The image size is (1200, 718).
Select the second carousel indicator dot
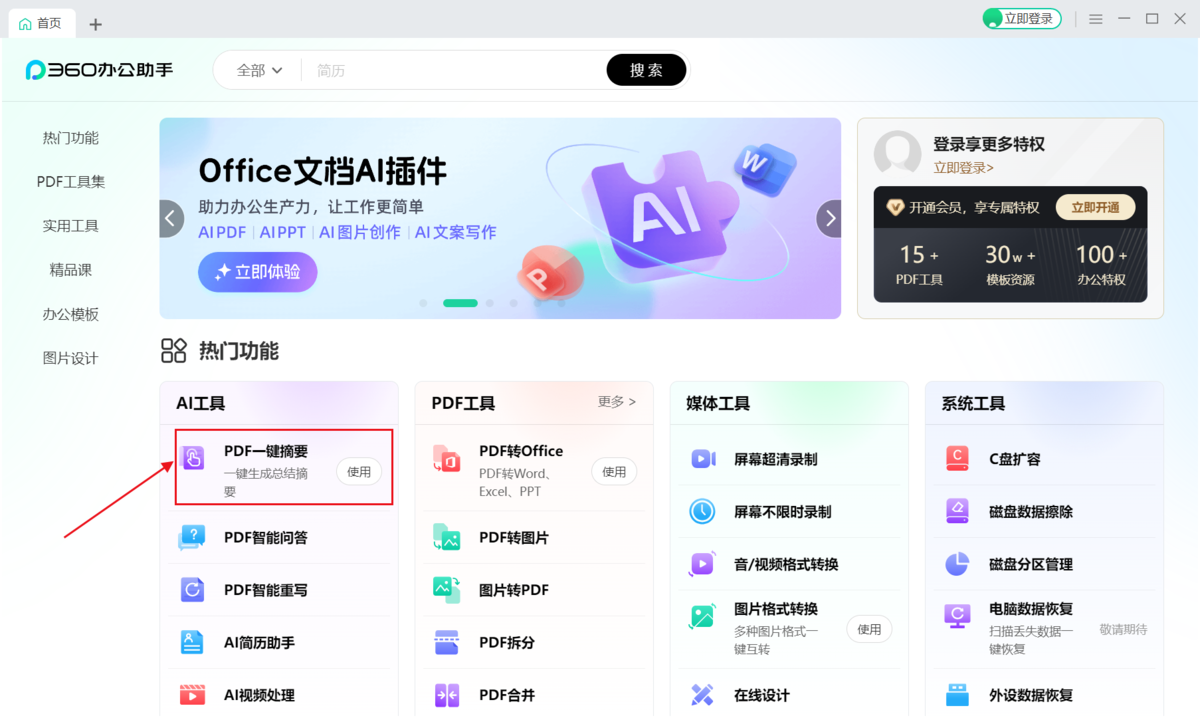pyautogui.click(x=460, y=302)
